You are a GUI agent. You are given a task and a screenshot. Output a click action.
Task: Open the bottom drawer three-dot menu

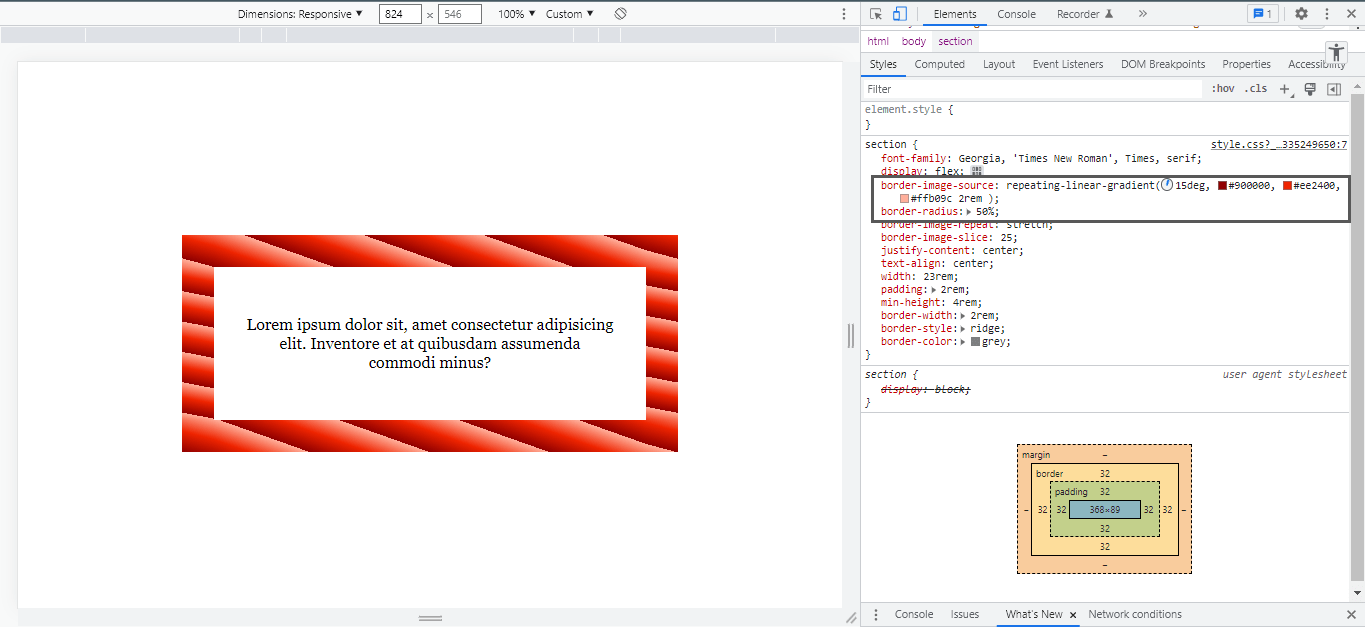tap(877, 615)
